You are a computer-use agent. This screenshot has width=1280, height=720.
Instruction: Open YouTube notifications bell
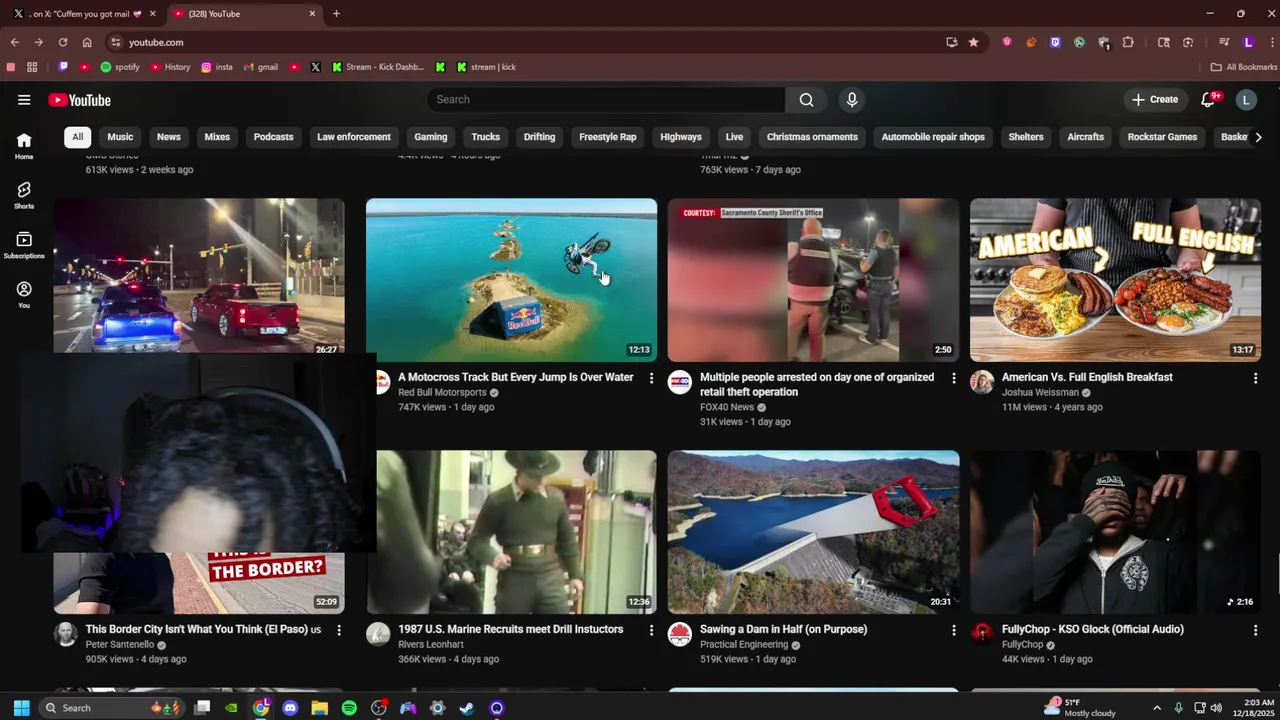(1208, 100)
